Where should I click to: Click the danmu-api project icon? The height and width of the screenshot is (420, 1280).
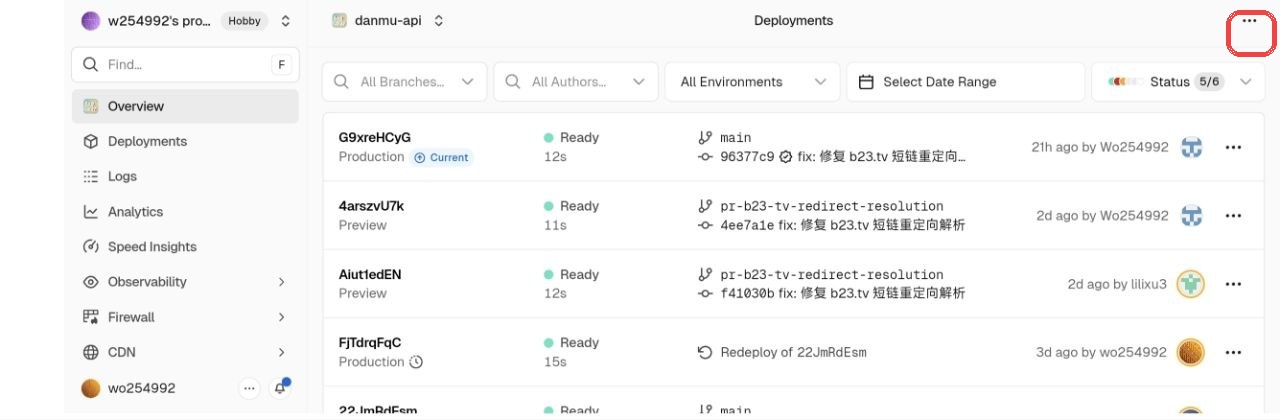[339, 21]
